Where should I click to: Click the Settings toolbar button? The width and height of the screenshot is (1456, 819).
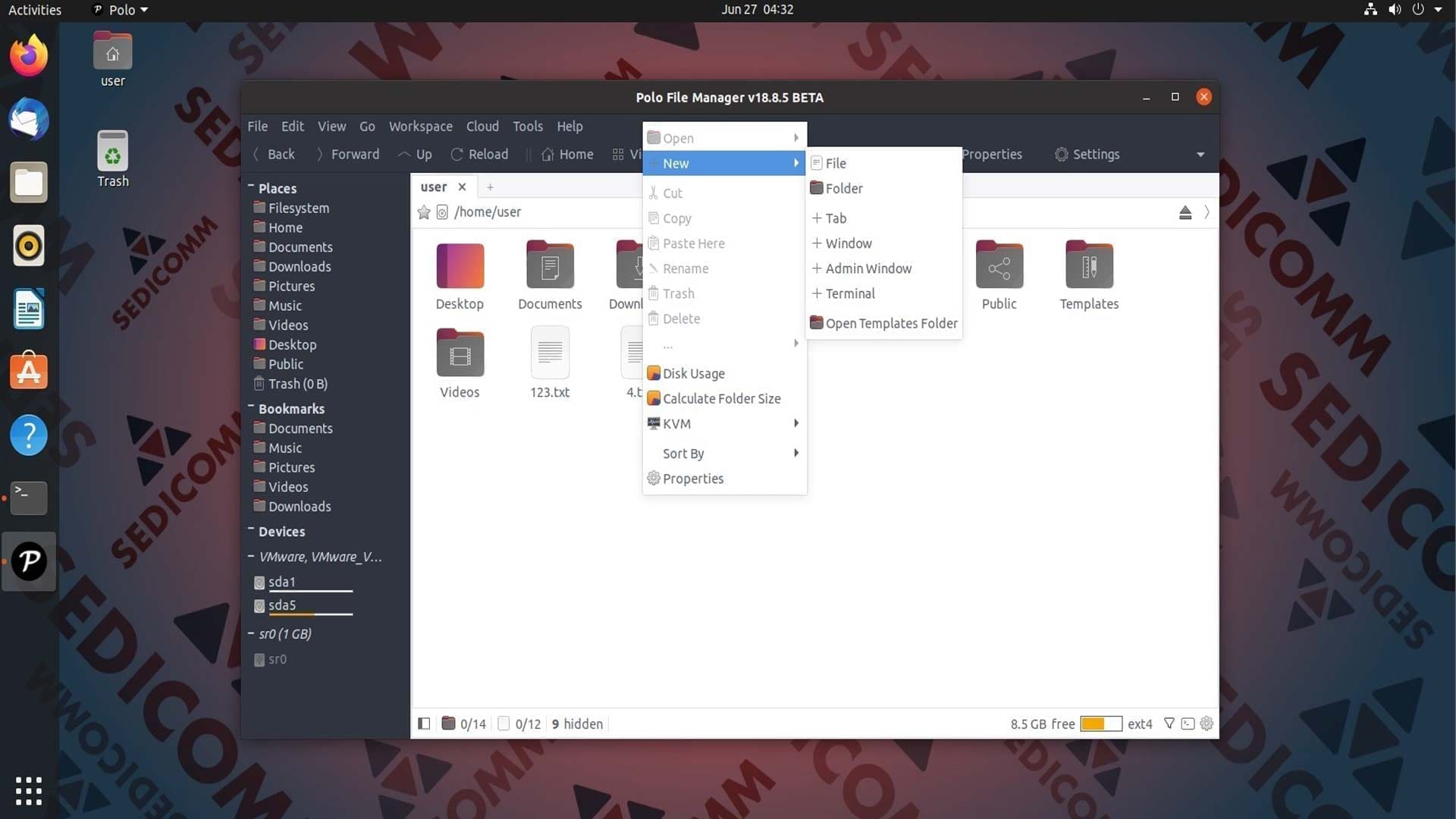click(x=1087, y=154)
